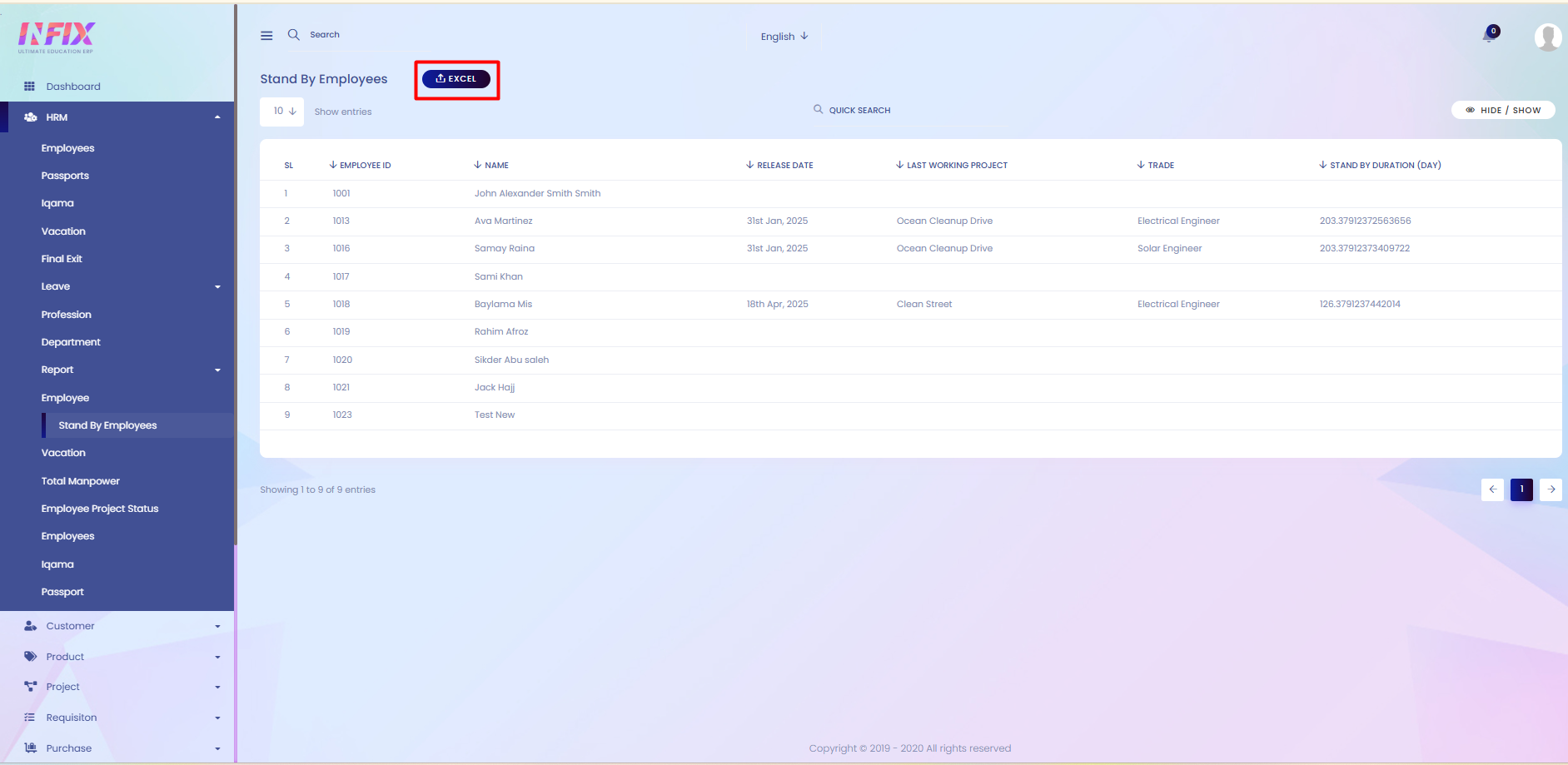
Task: Open Test New employee link
Action: (495, 415)
